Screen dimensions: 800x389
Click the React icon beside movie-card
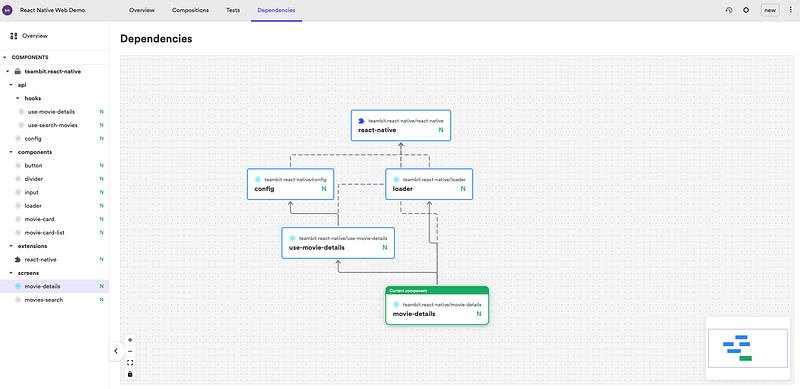pos(18,219)
